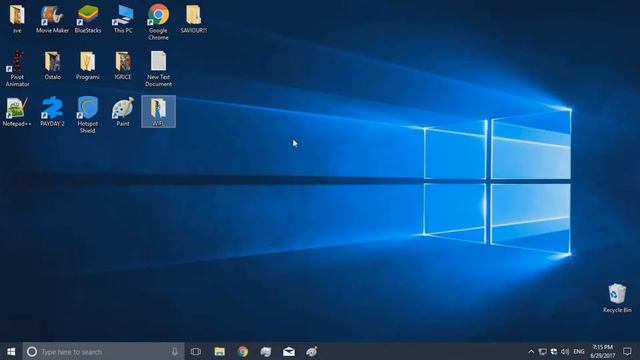Open the Paint app on taskbar
Image resolution: width=640 pixels, height=360 pixels.
click(x=312, y=351)
